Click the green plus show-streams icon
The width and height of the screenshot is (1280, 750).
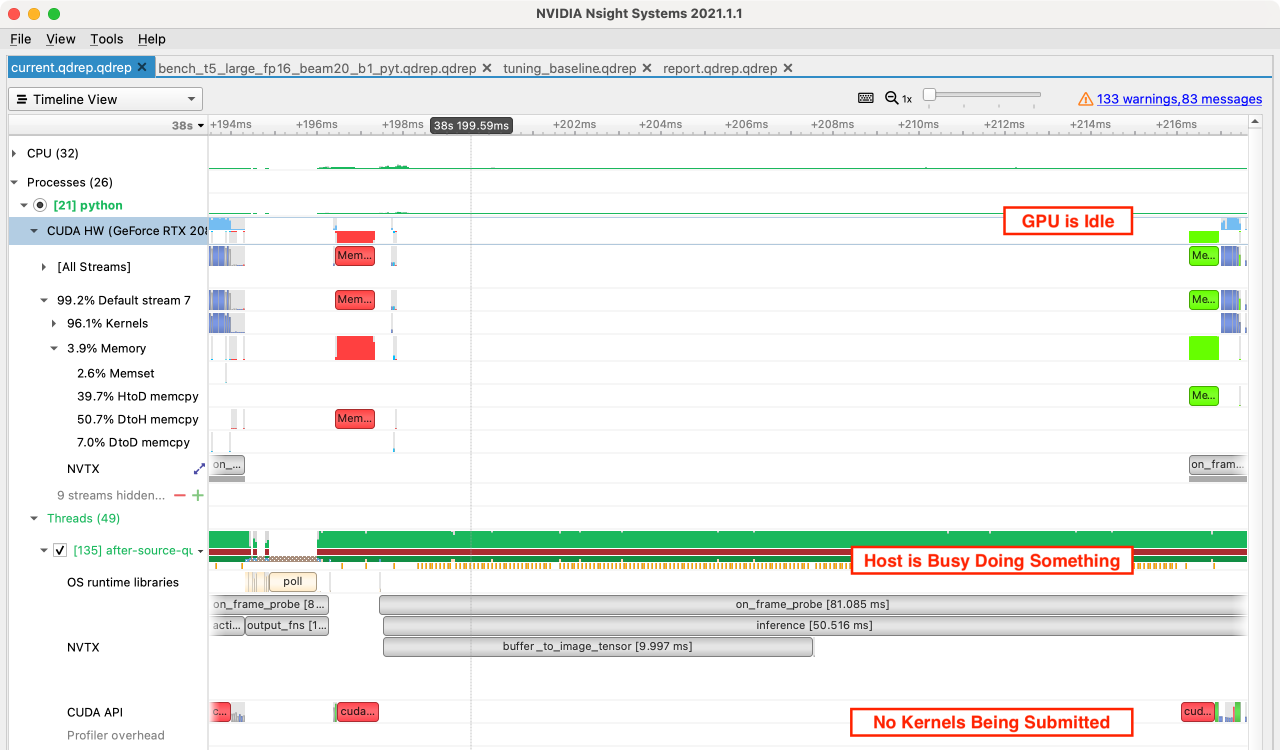[197, 495]
